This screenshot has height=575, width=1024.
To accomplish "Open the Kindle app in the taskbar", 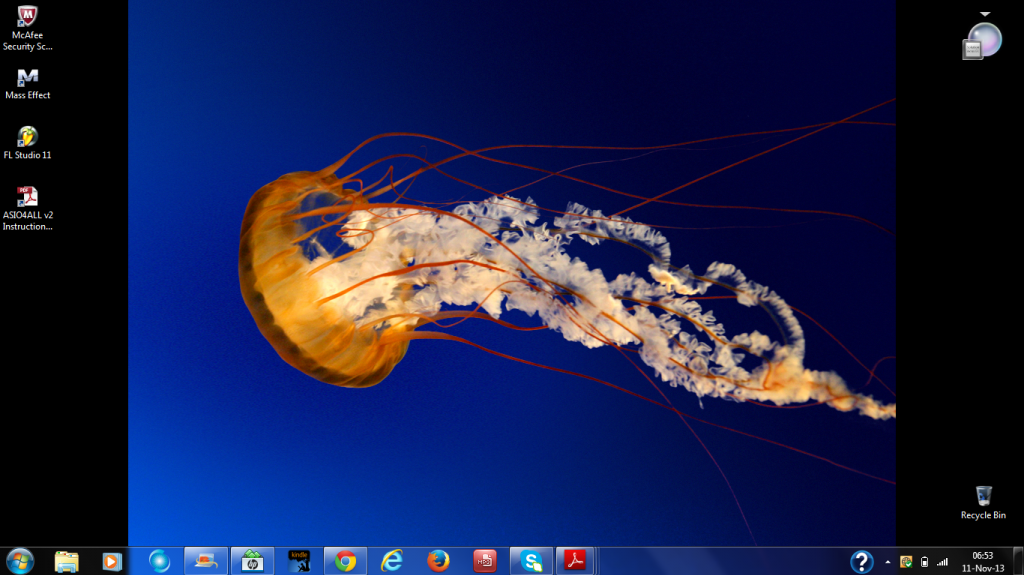I will tap(299, 561).
